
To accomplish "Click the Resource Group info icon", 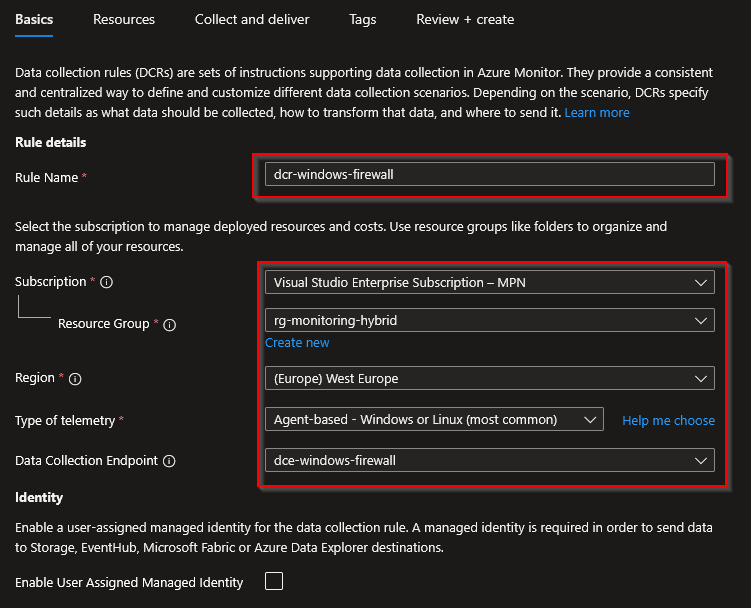I will [x=170, y=324].
